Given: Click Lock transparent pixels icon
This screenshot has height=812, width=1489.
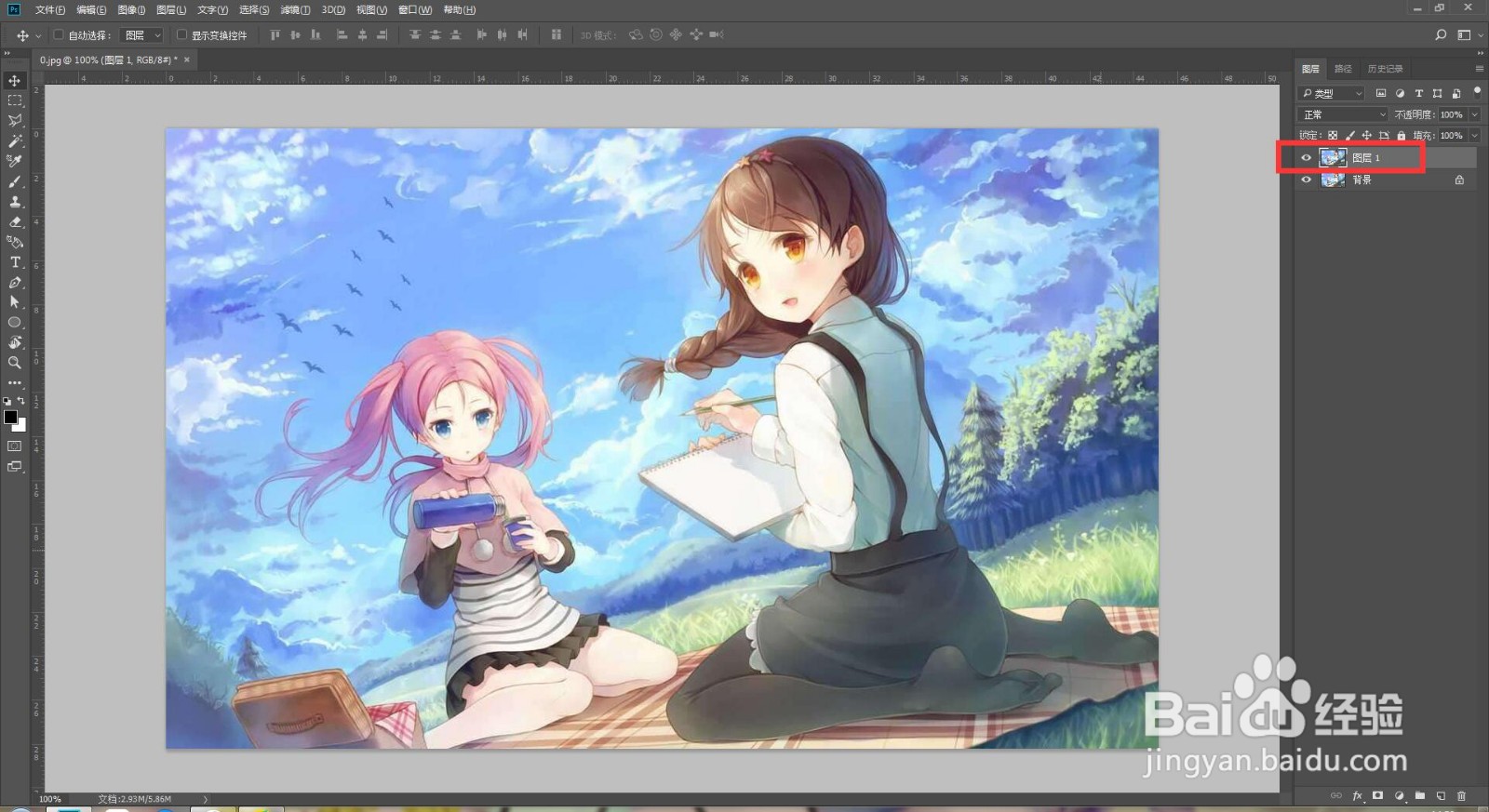Looking at the screenshot, I should 1333,136.
